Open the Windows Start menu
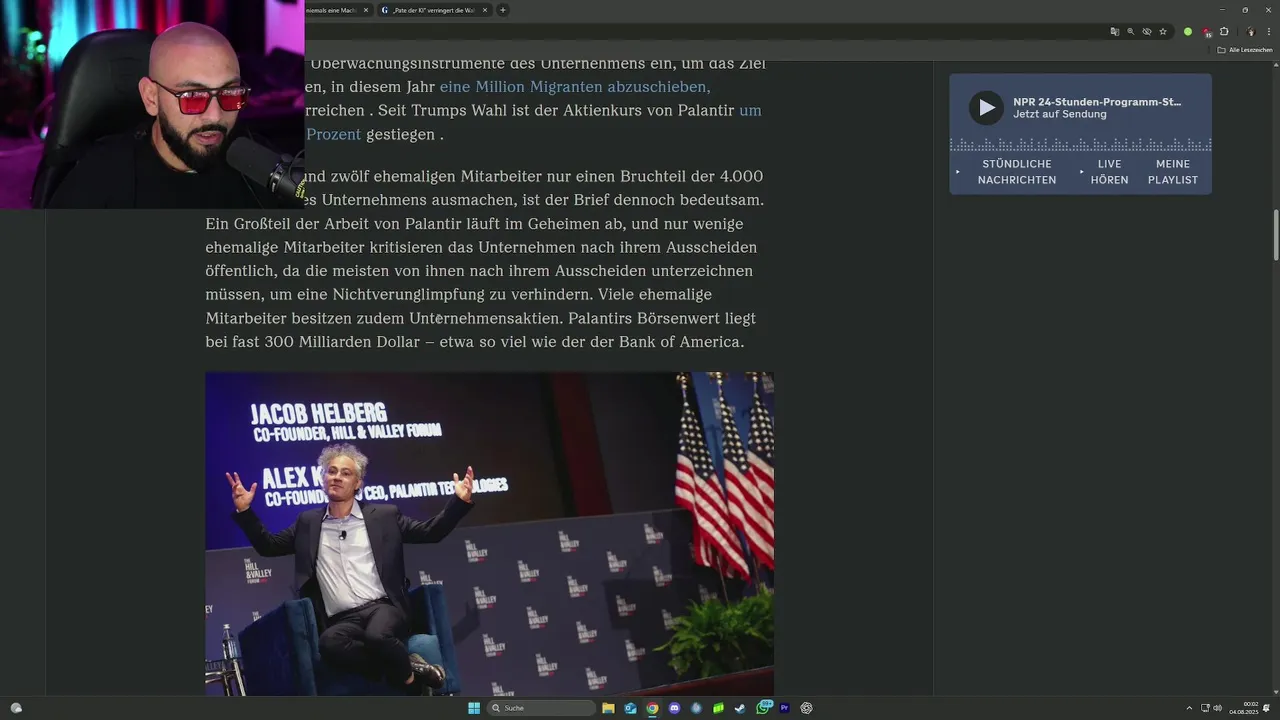The image size is (1280, 720). tap(474, 708)
